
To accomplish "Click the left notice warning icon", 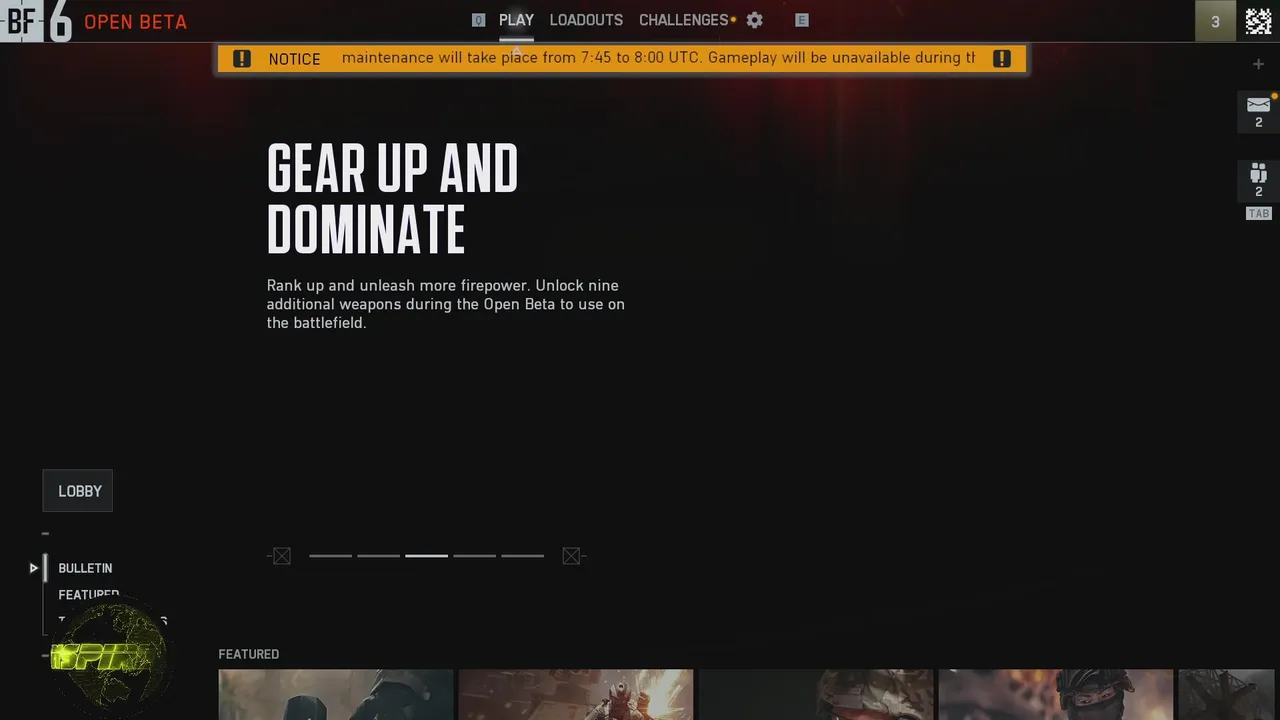I will click(x=242, y=58).
